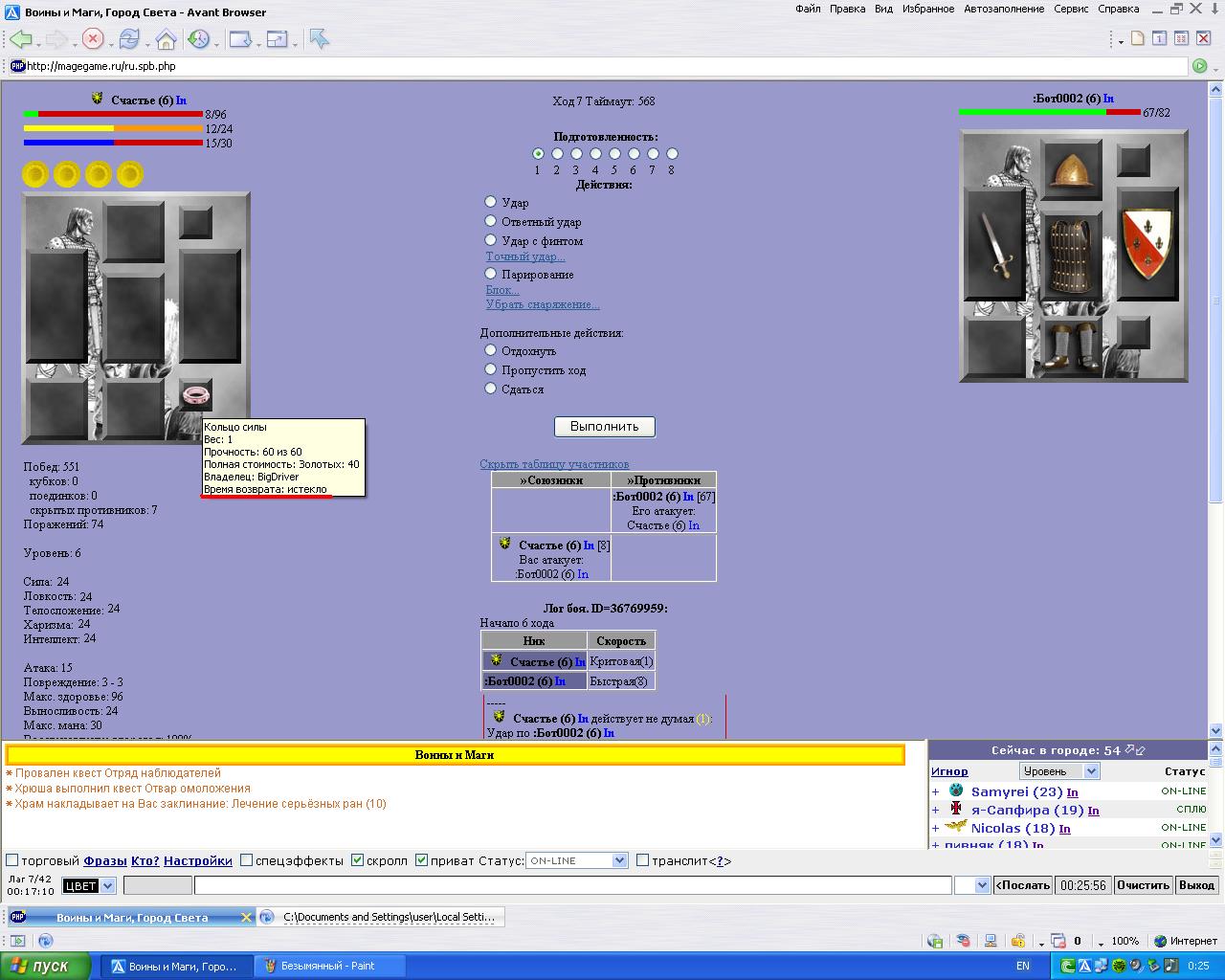Viewport: 1225px width, 980px height.
Task: Open a new blank page icon
Action: (x=1138, y=38)
